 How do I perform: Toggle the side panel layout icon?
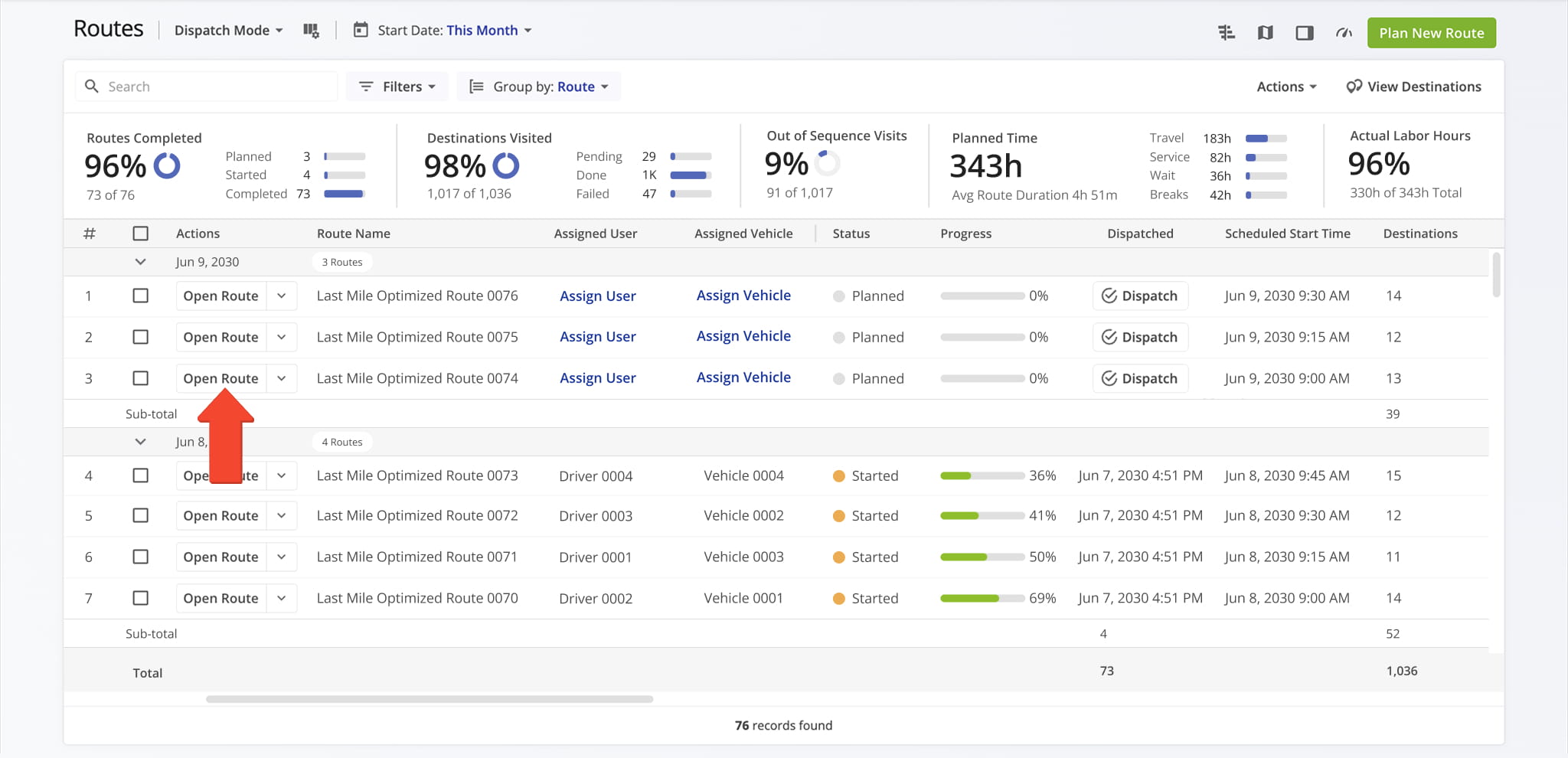tap(1305, 33)
